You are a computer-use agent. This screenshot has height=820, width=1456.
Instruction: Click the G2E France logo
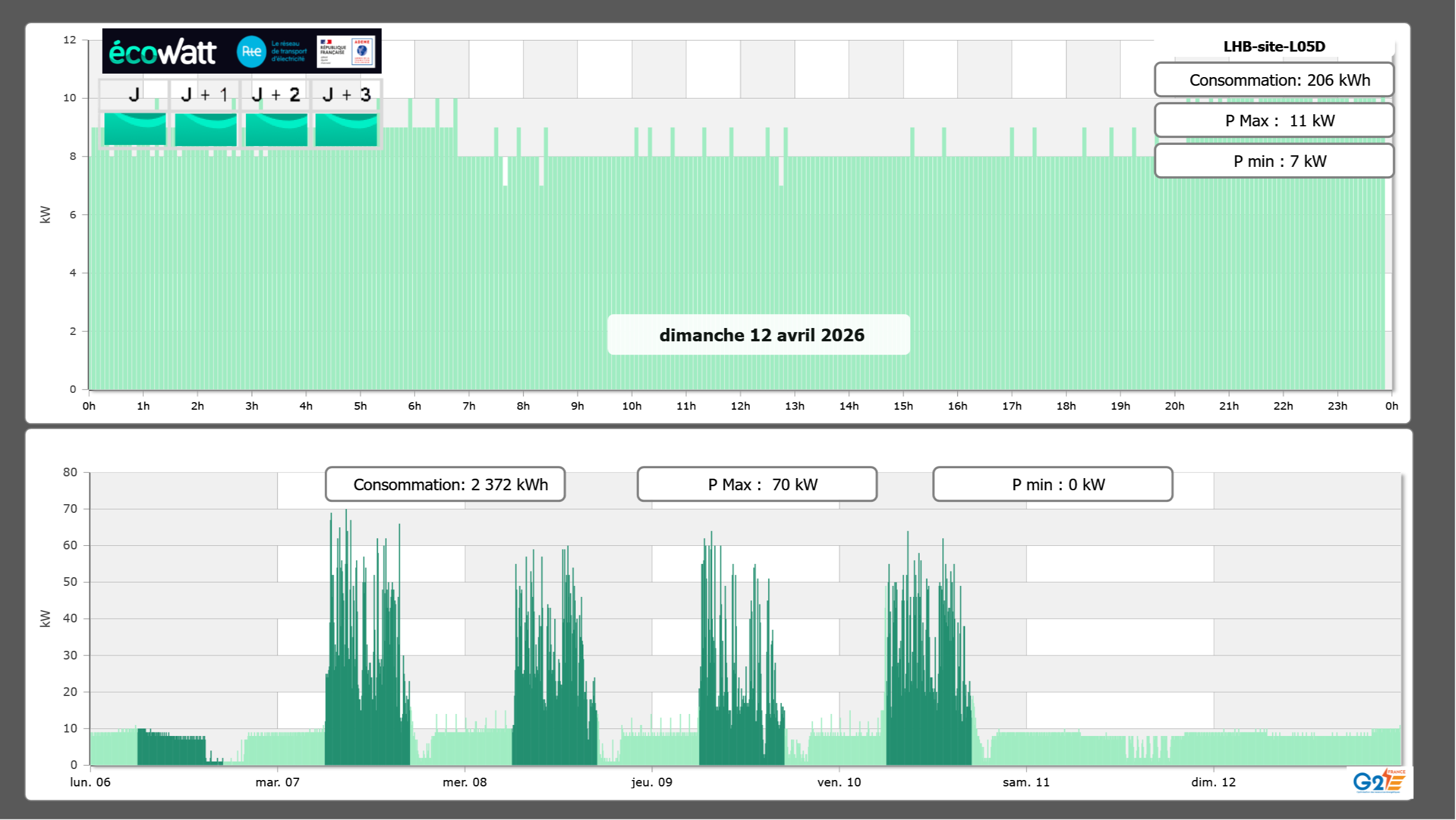point(1379,781)
